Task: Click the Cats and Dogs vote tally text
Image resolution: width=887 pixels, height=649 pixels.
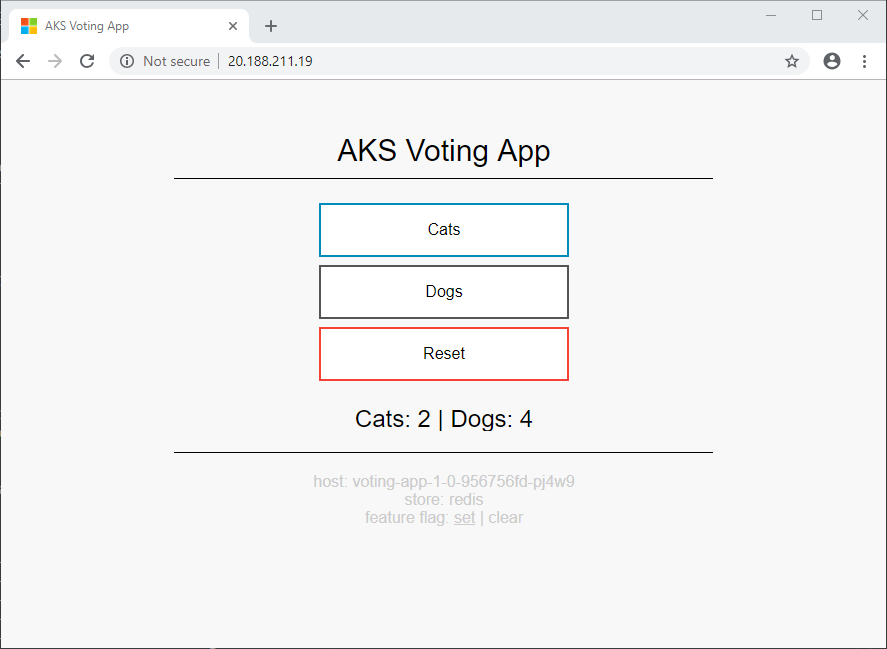Action: click(x=444, y=419)
